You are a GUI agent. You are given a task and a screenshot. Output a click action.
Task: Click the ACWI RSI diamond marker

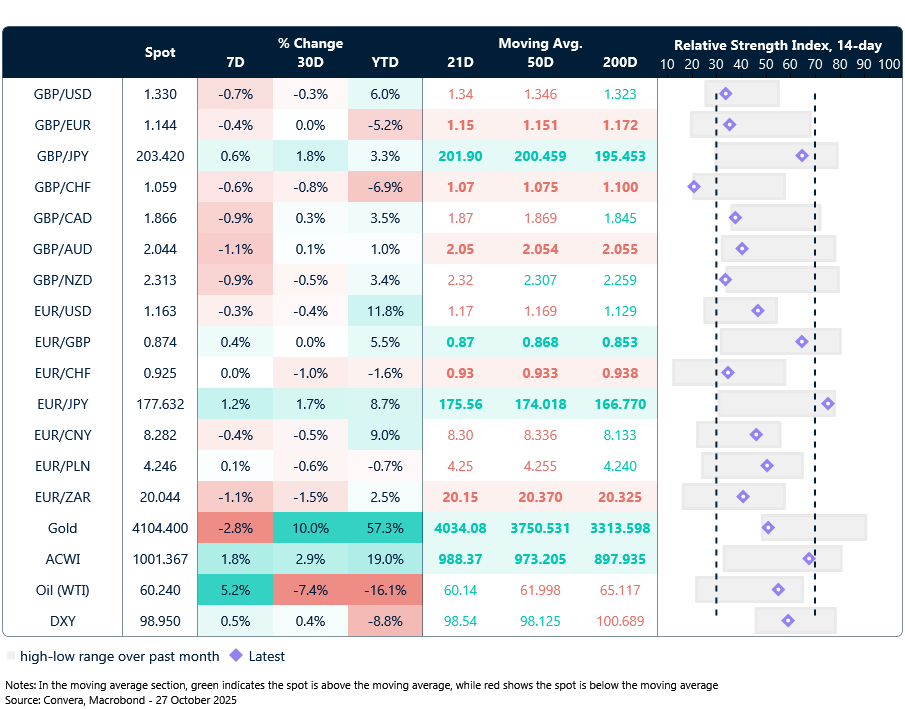[809, 559]
